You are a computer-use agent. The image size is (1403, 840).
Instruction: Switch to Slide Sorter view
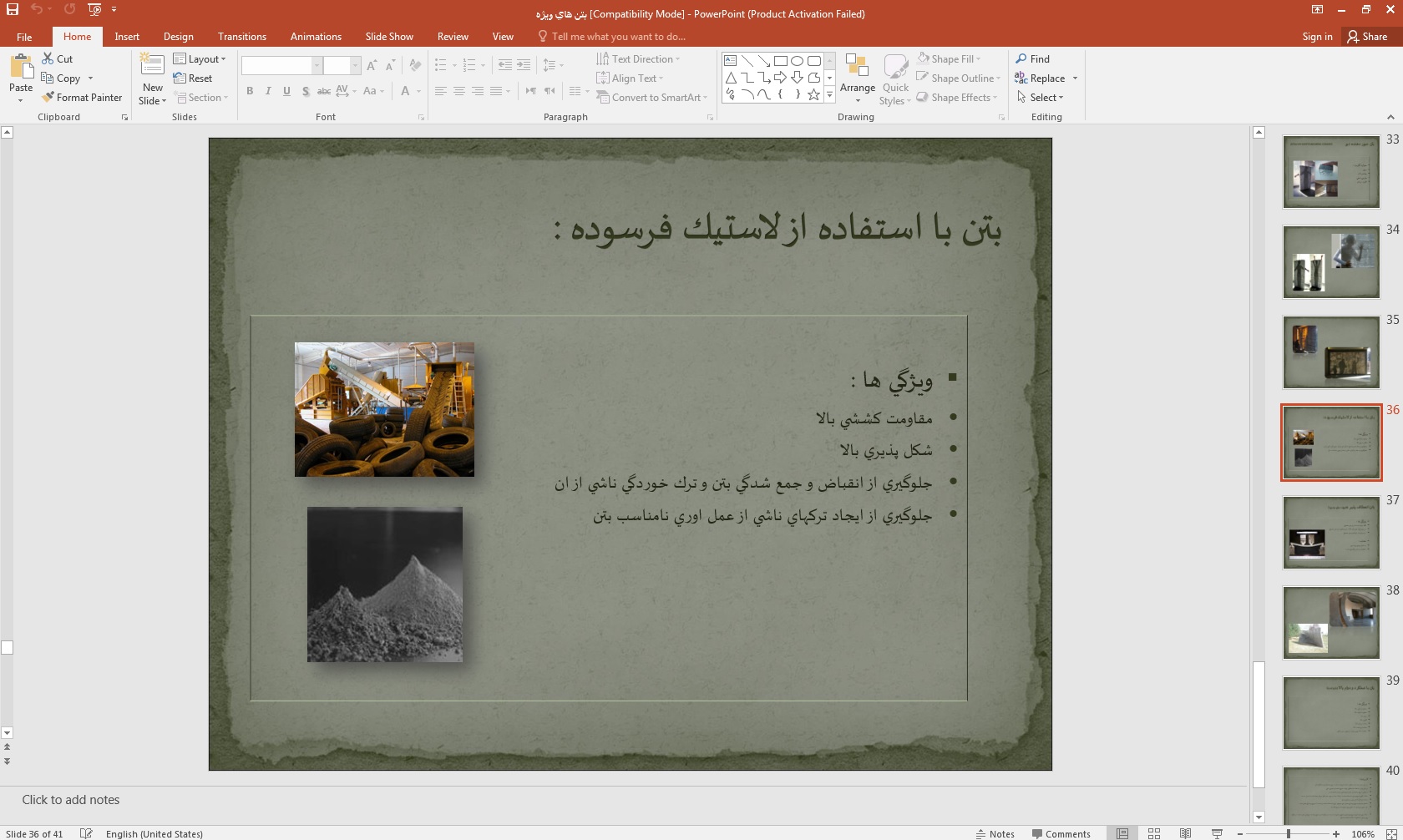point(1153,833)
